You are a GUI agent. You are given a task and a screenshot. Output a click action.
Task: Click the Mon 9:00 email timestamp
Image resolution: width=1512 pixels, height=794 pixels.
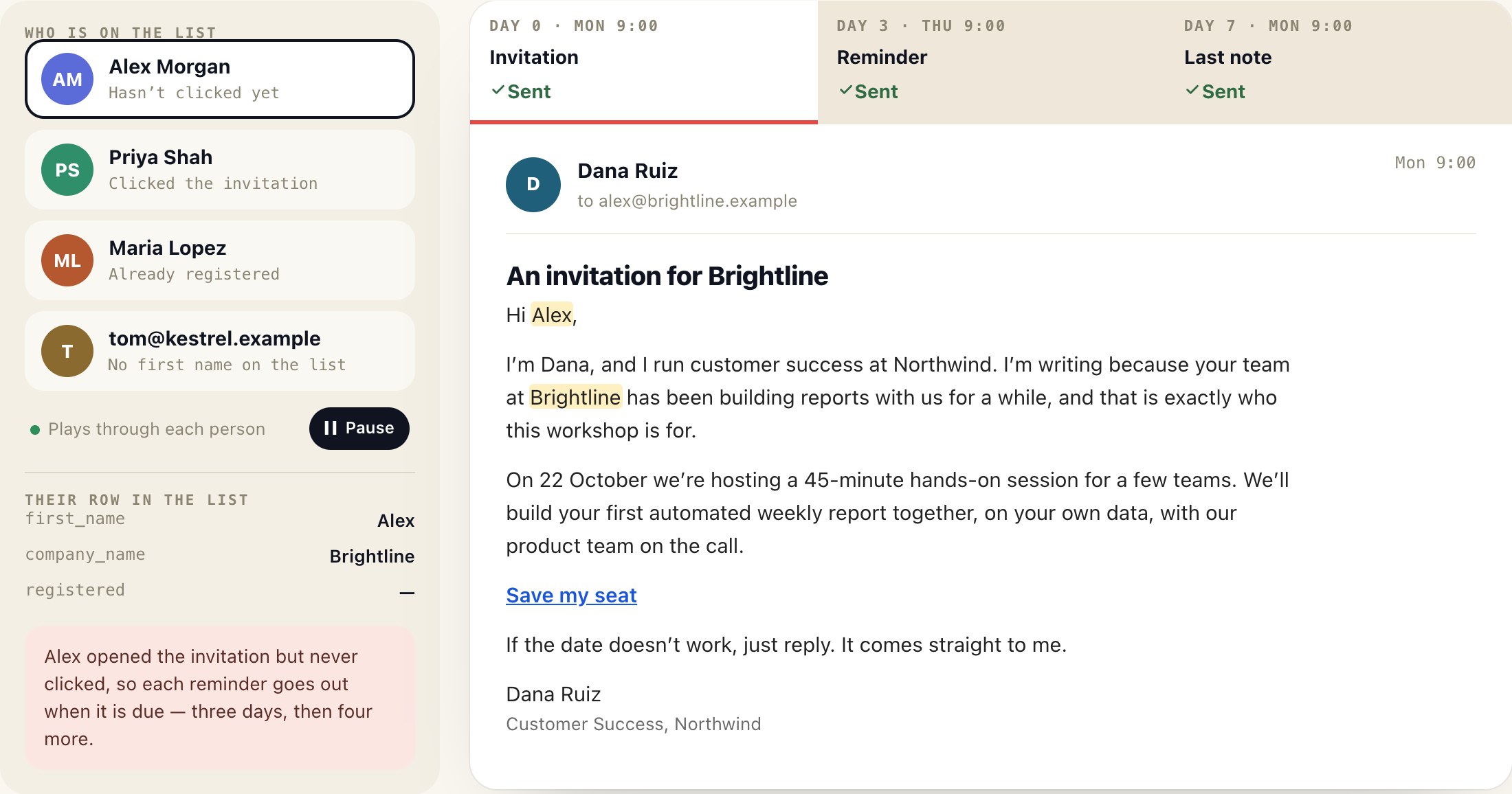point(1435,163)
